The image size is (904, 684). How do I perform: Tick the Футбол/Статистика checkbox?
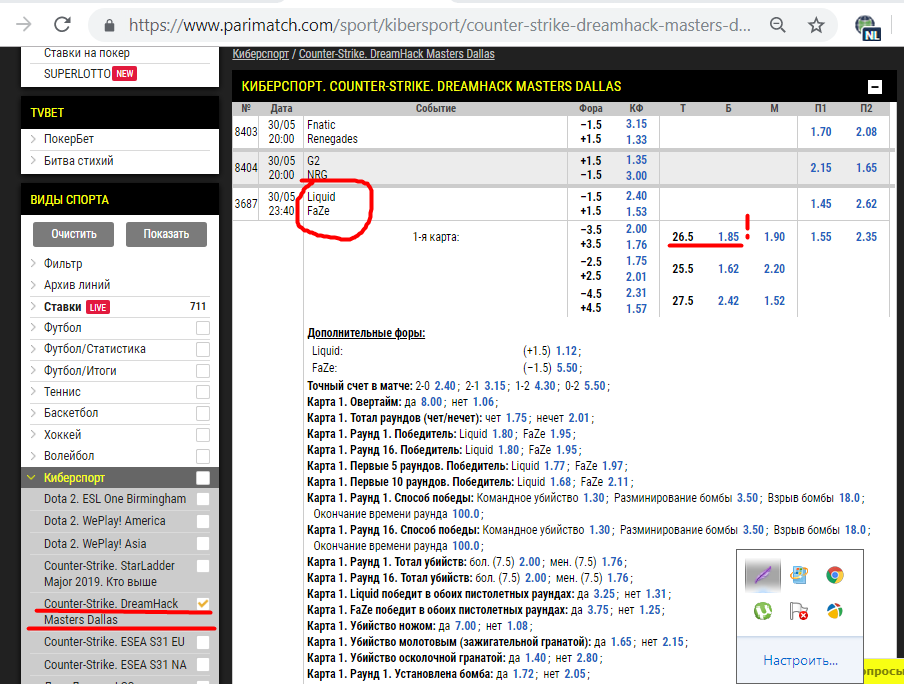click(x=202, y=349)
